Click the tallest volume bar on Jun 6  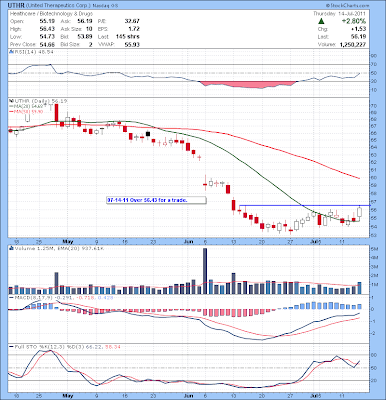(205, 271)
